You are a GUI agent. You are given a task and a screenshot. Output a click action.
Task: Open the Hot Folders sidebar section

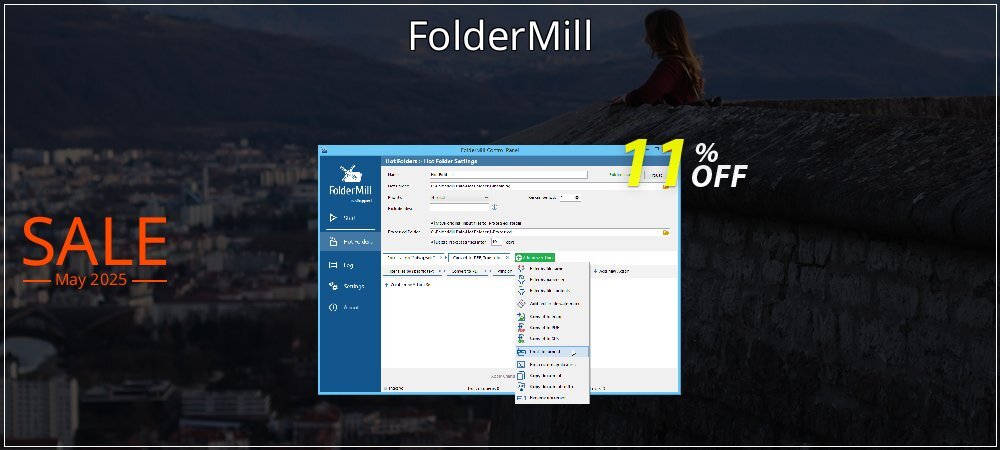point(350,242)
